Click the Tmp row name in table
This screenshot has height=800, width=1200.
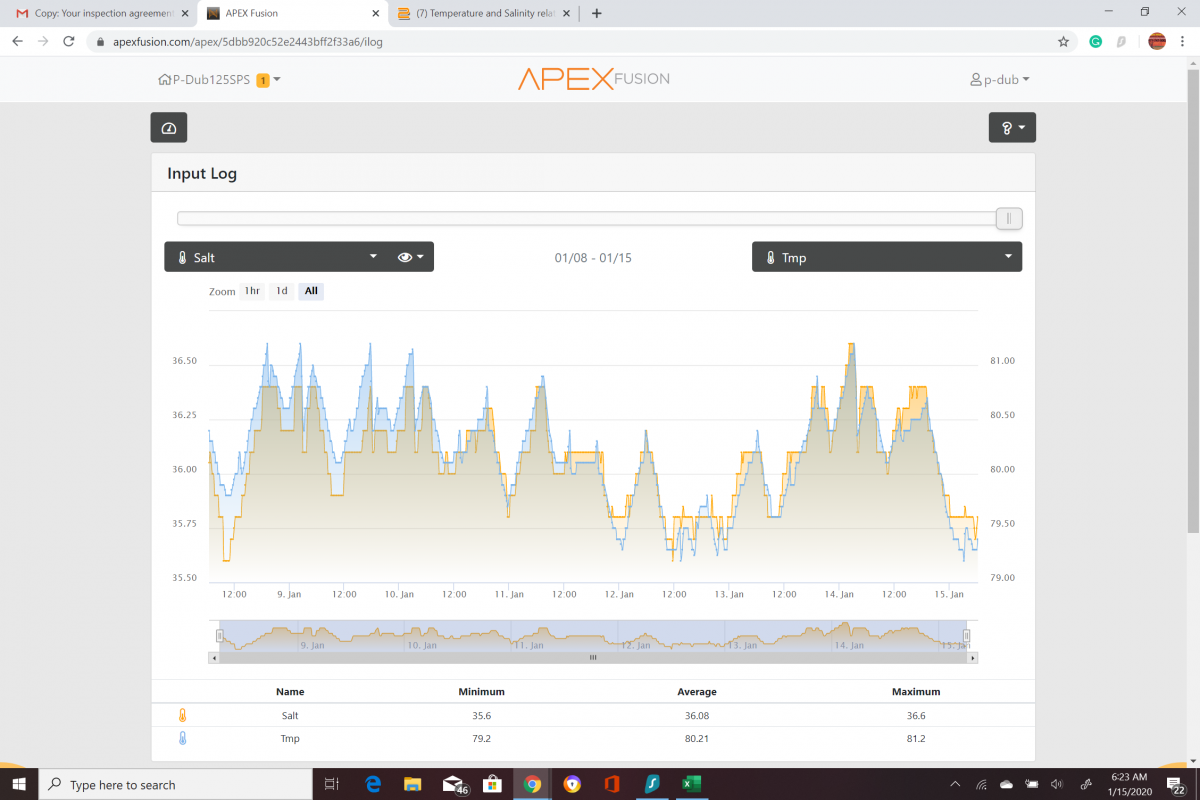click(x=290, y=739)
